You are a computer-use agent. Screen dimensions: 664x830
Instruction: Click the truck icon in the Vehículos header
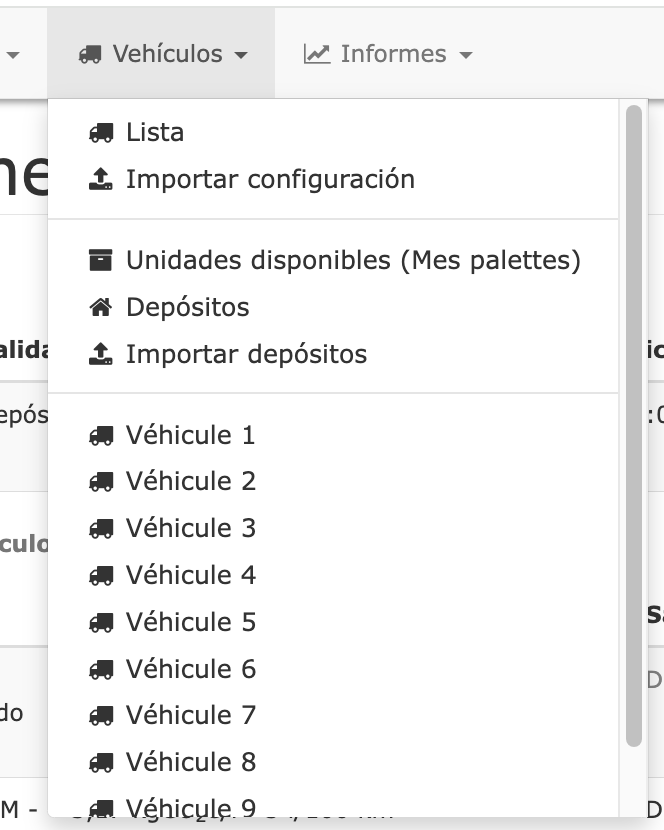click(90, 54)
